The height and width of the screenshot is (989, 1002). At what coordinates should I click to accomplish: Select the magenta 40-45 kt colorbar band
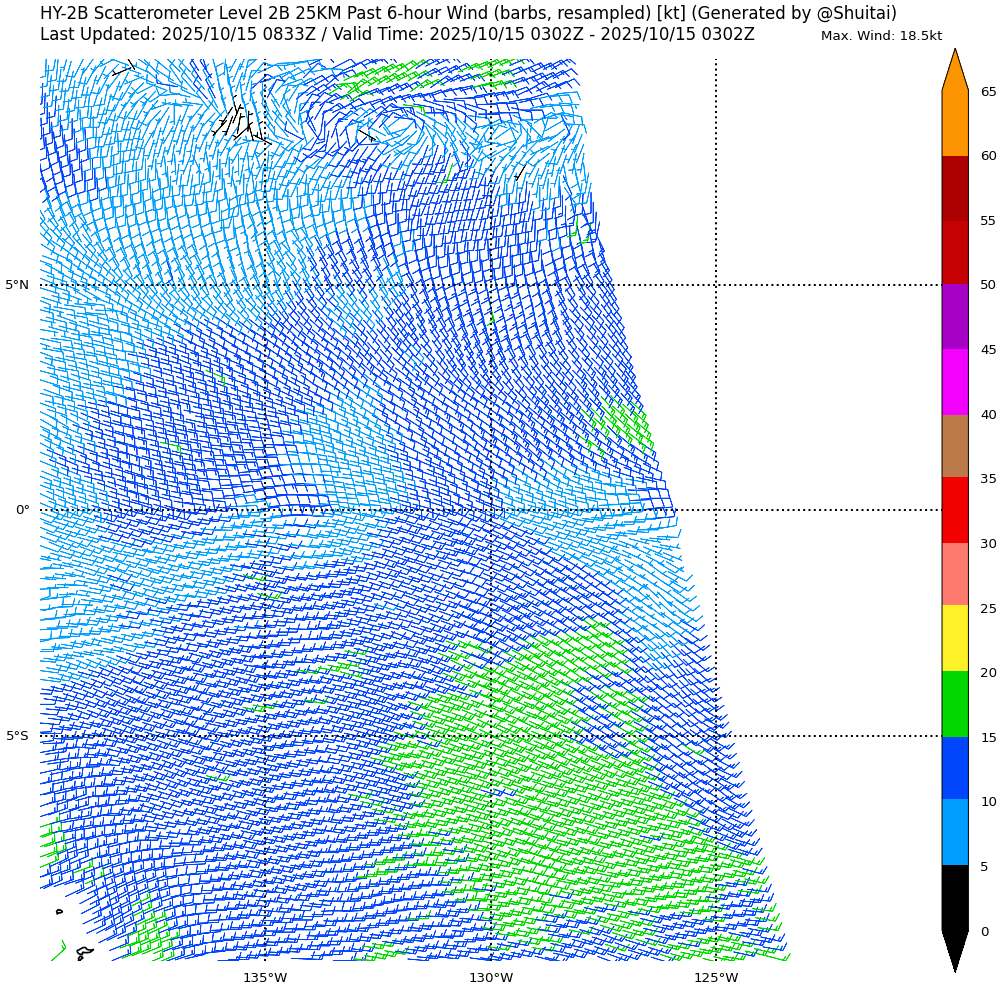tap(955, 381)
